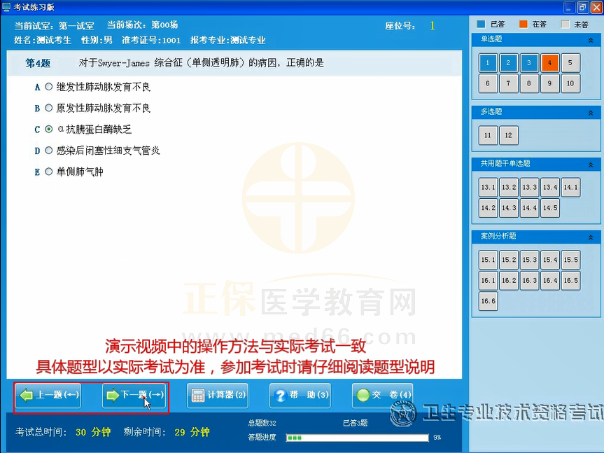The width and height of the screenshot is (604, 453).
Task: Go to next question with 下一题
Action: pos(134,395)
